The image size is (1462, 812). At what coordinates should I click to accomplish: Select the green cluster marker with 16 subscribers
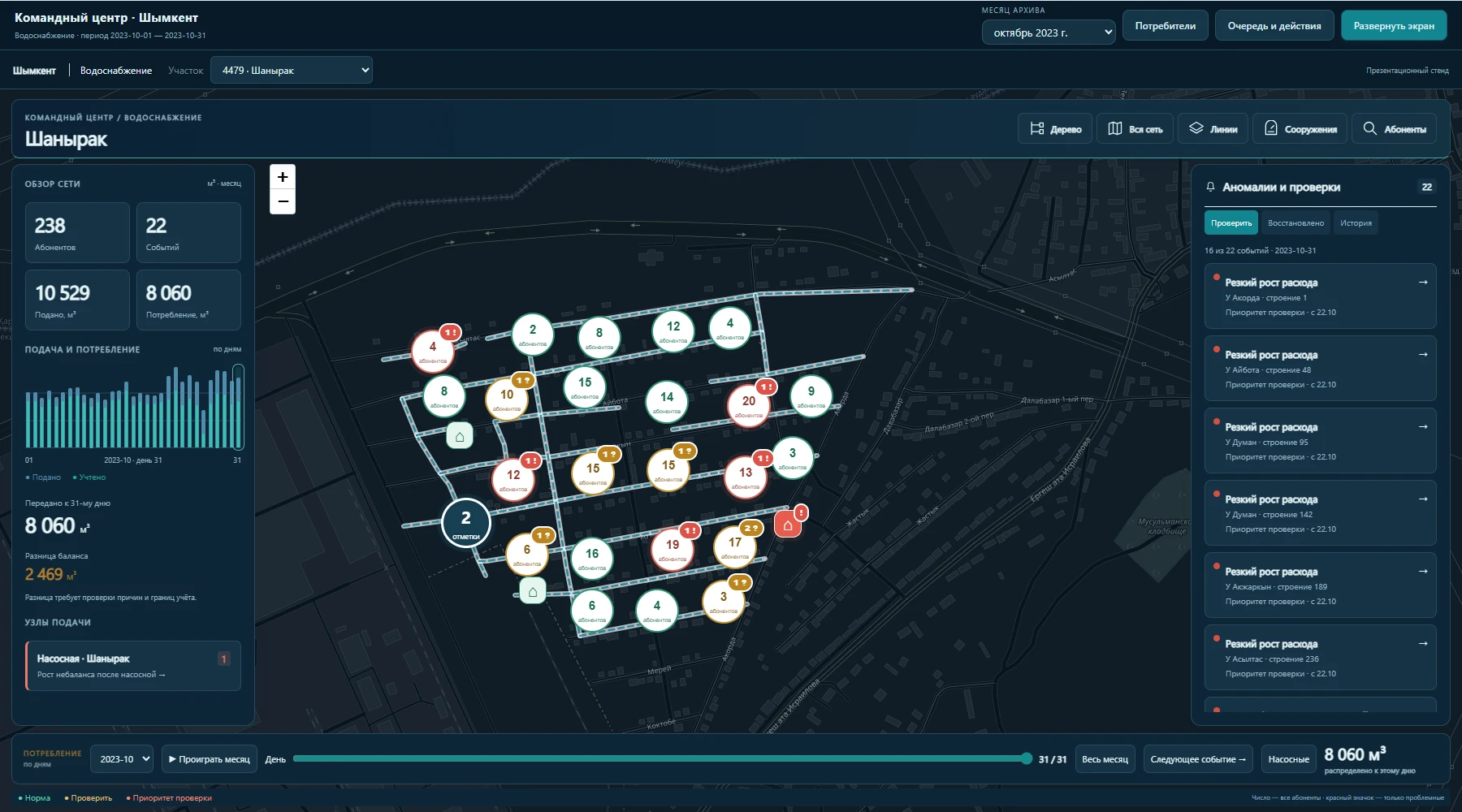[x=592, y=558]
